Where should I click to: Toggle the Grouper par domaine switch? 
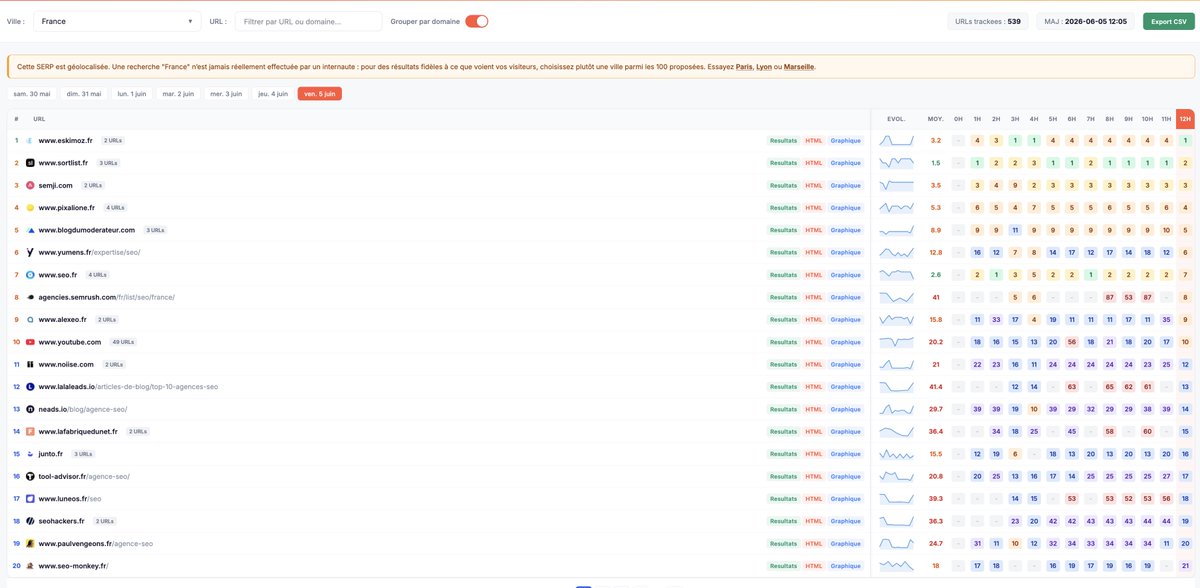pos(477,21)
